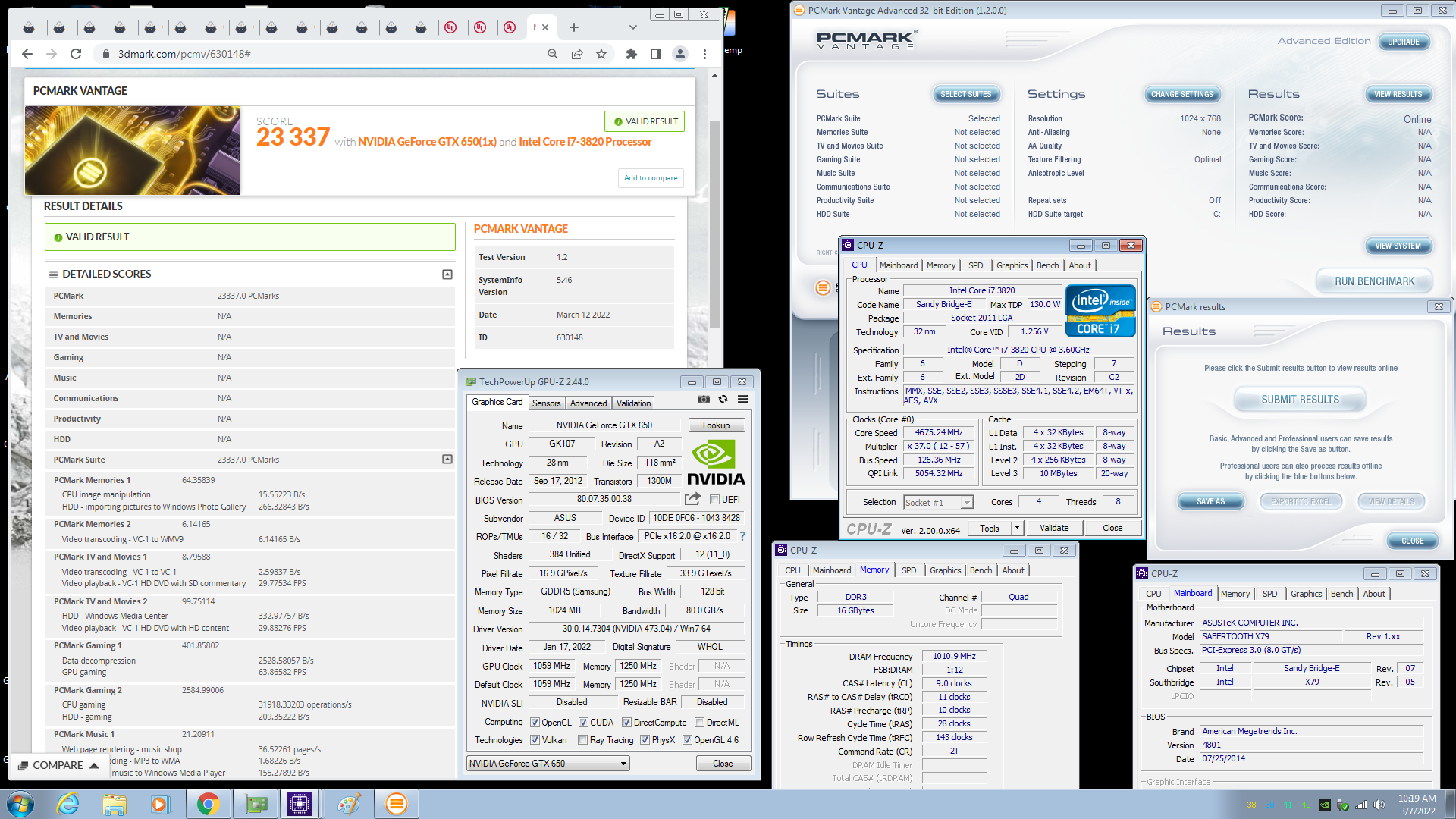Image resolution: width=1456 pixels, height=819 pixels.
Task: Toggle the PhysX checkbox
Action: click(645, 740)
